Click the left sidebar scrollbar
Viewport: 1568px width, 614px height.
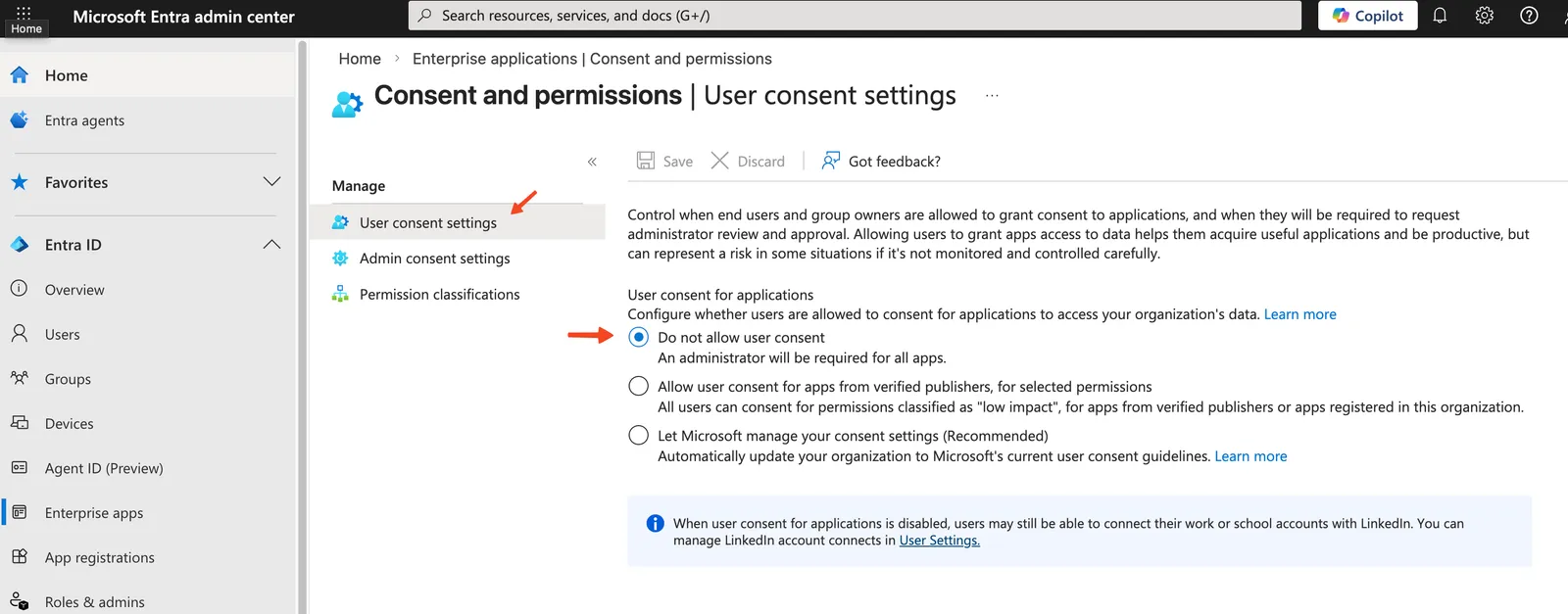point(302,326)
